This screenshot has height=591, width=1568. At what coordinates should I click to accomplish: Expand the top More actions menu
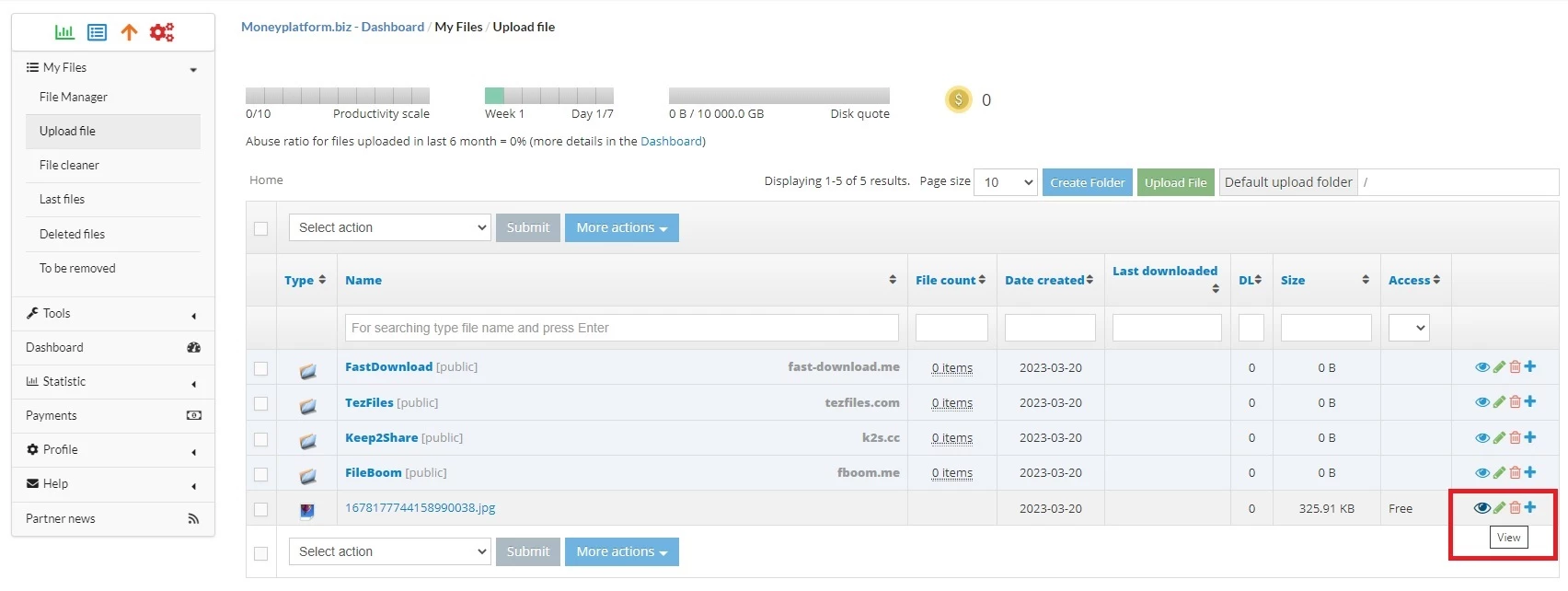[622, 227]
